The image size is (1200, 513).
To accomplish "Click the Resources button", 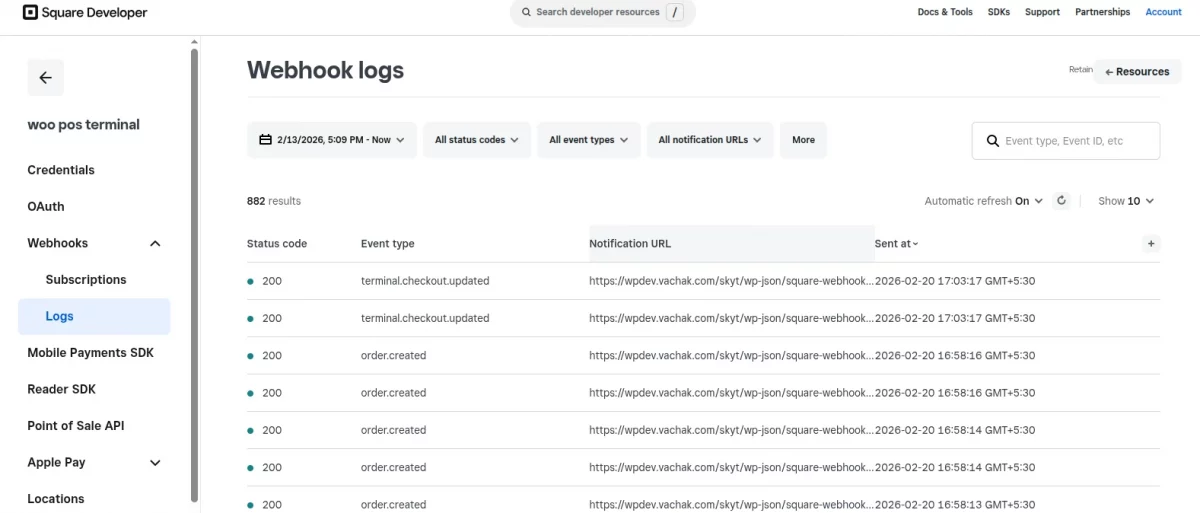I will [x=1137, y=72].
